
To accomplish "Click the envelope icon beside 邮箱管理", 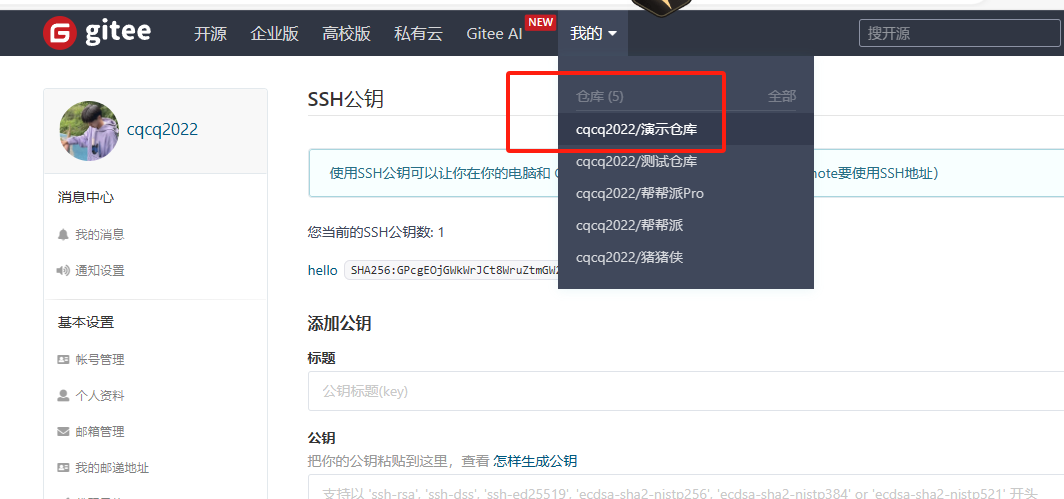I will click(x=63, y=431).
